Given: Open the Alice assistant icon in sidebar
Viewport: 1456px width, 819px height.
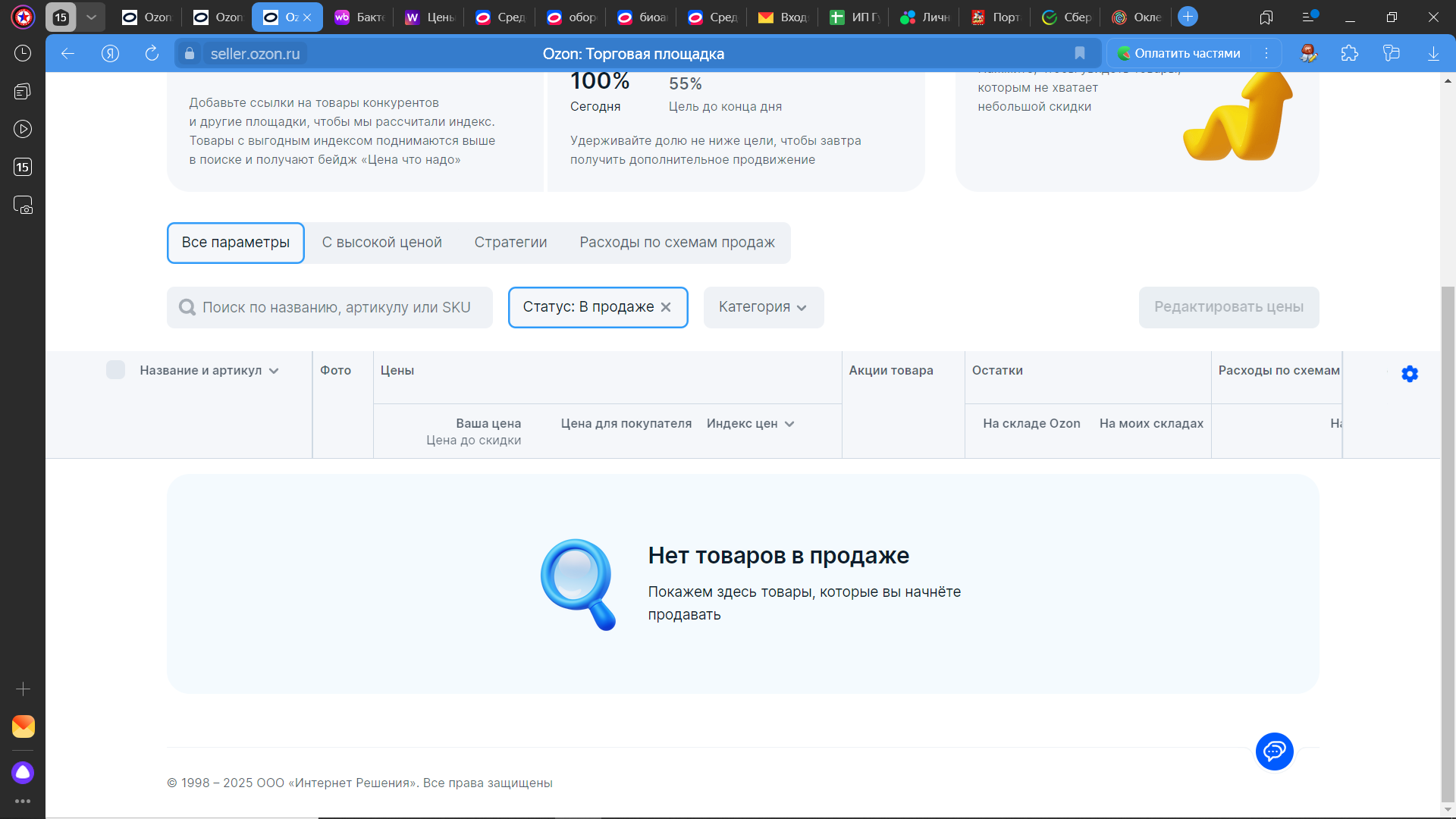Looking at the screenshot, I should [23, 772].
